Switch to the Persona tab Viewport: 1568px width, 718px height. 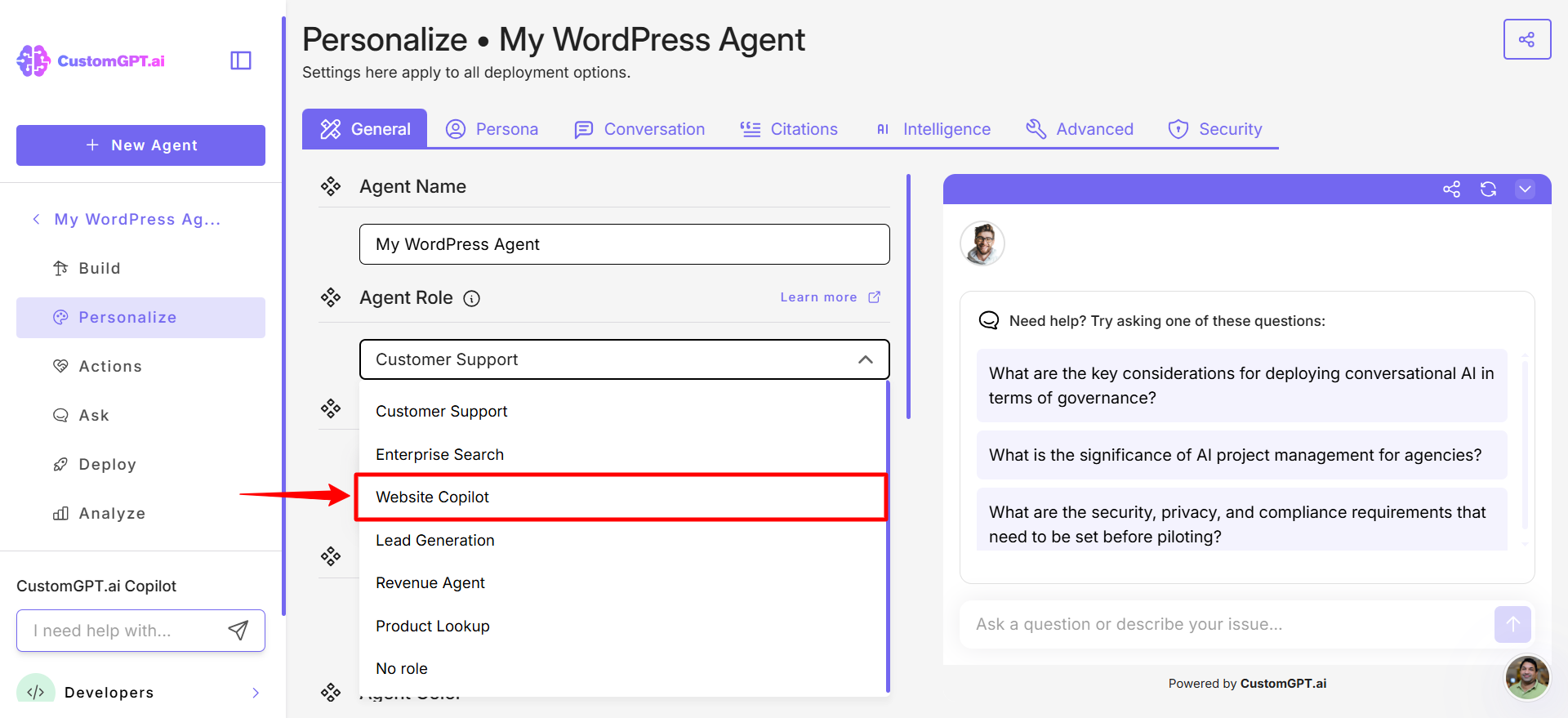[492, 129]
